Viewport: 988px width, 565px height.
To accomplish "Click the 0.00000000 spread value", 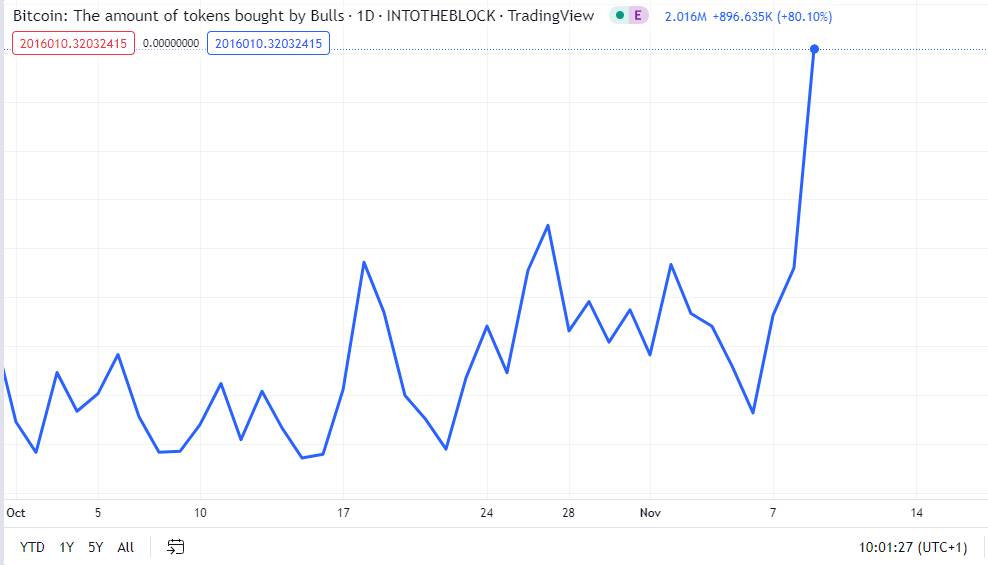I will 171,43.
